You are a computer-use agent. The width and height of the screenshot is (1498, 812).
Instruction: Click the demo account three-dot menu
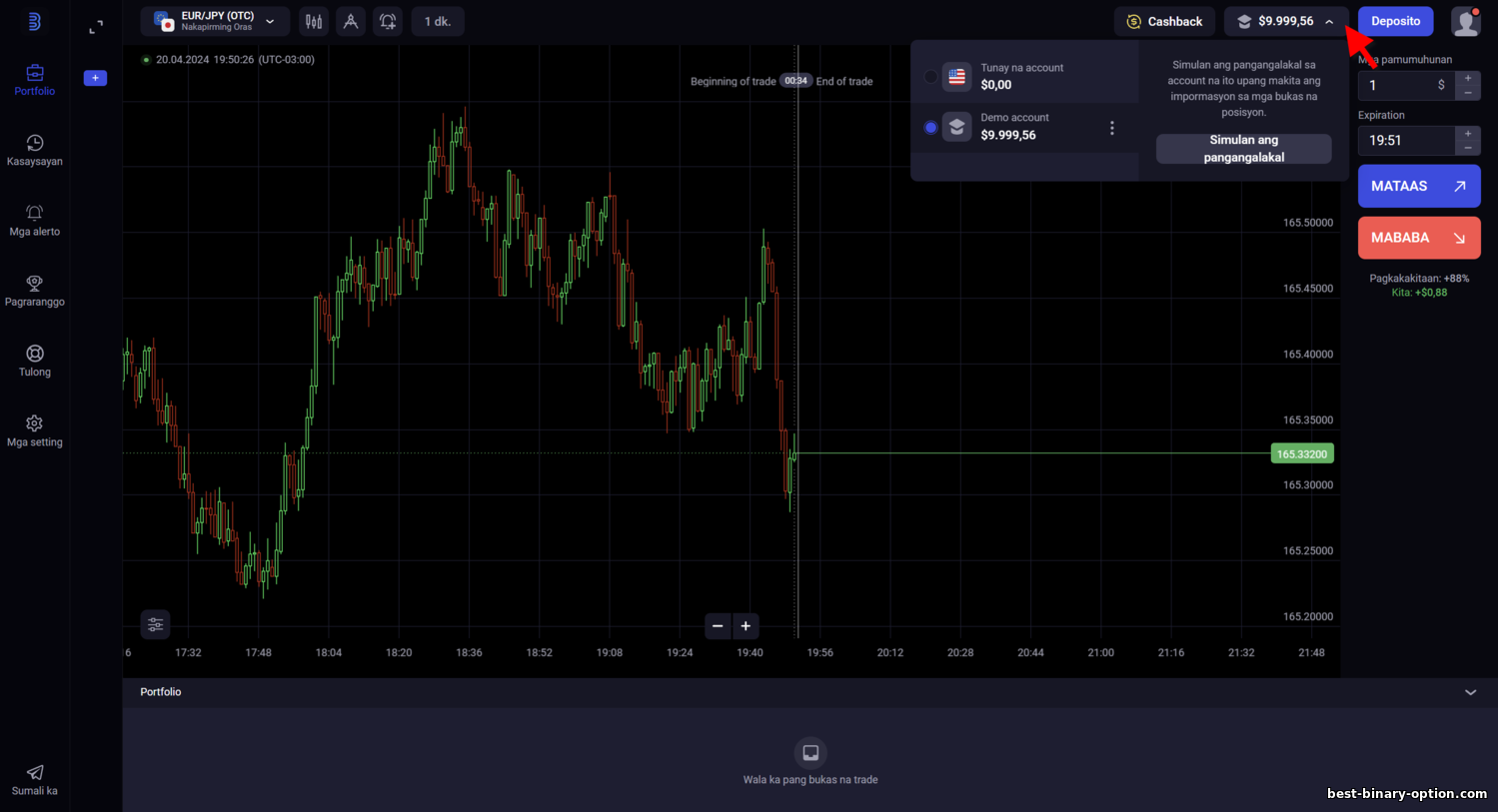1111,128
